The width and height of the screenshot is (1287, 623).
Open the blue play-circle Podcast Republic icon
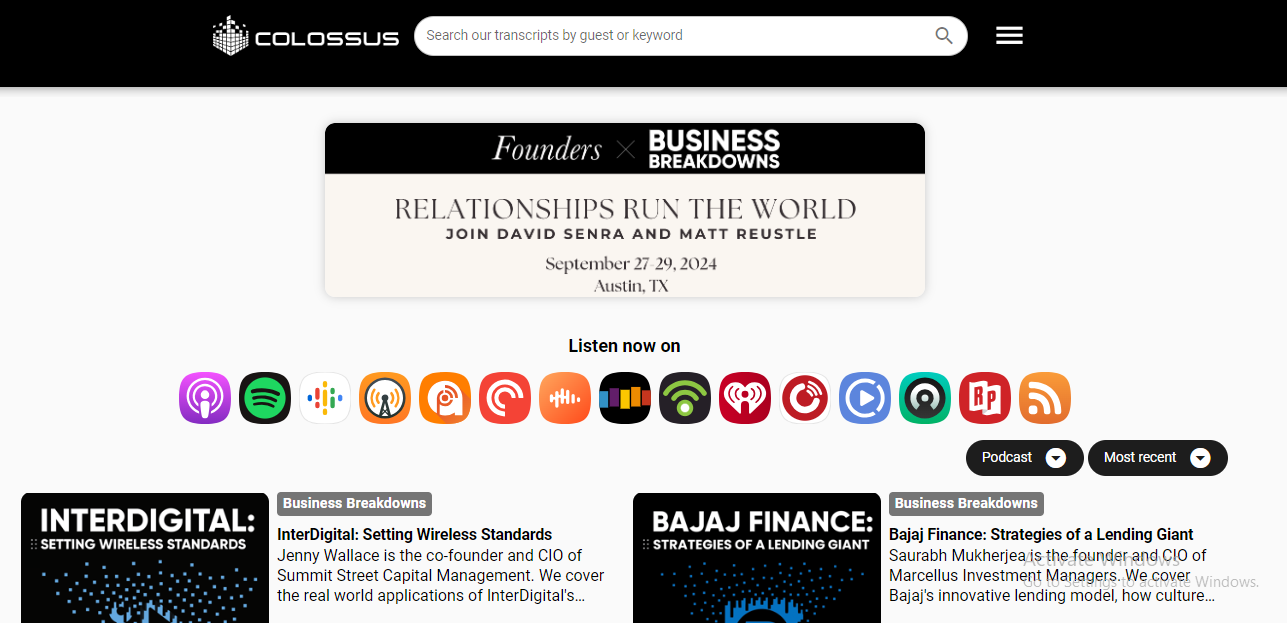[x=865, y=398]
